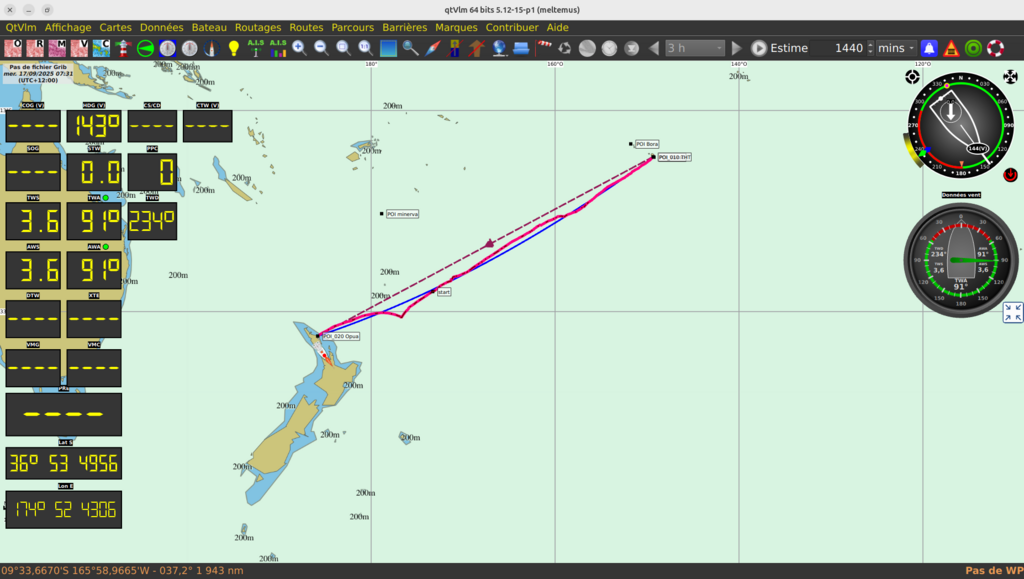Open the Barrières menu
The height and width of the screenshot is (579, 1024).
pos(404,28)
